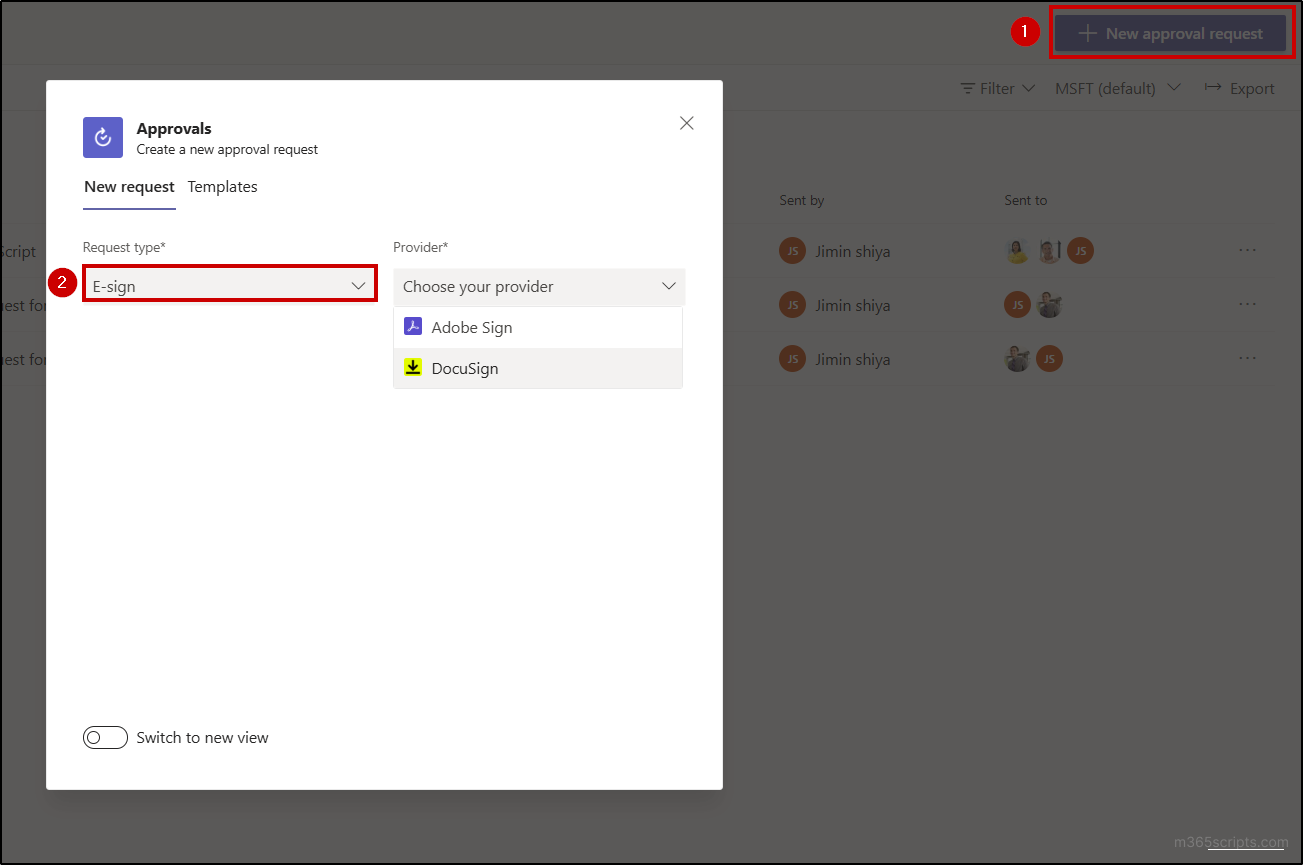Select the DocuSign provider icon
Screen dimensions: 1303x865
(x=413, y=367)
